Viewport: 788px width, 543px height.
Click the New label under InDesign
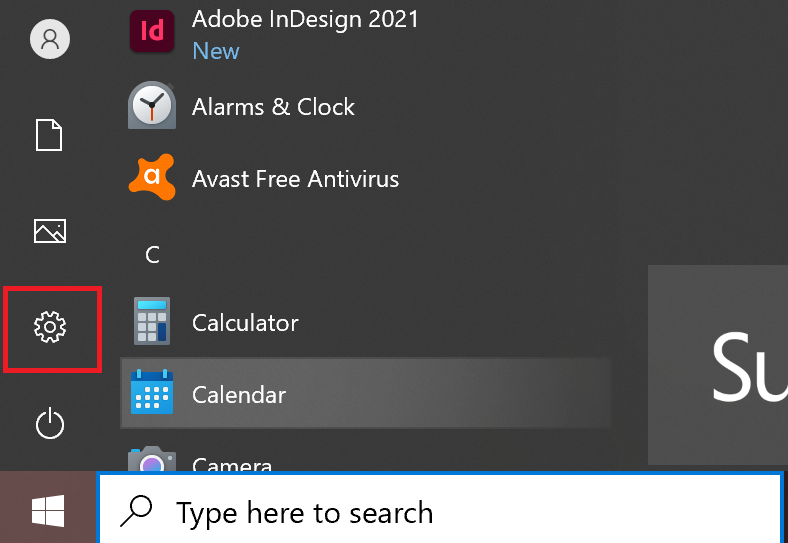click(216, 51)
